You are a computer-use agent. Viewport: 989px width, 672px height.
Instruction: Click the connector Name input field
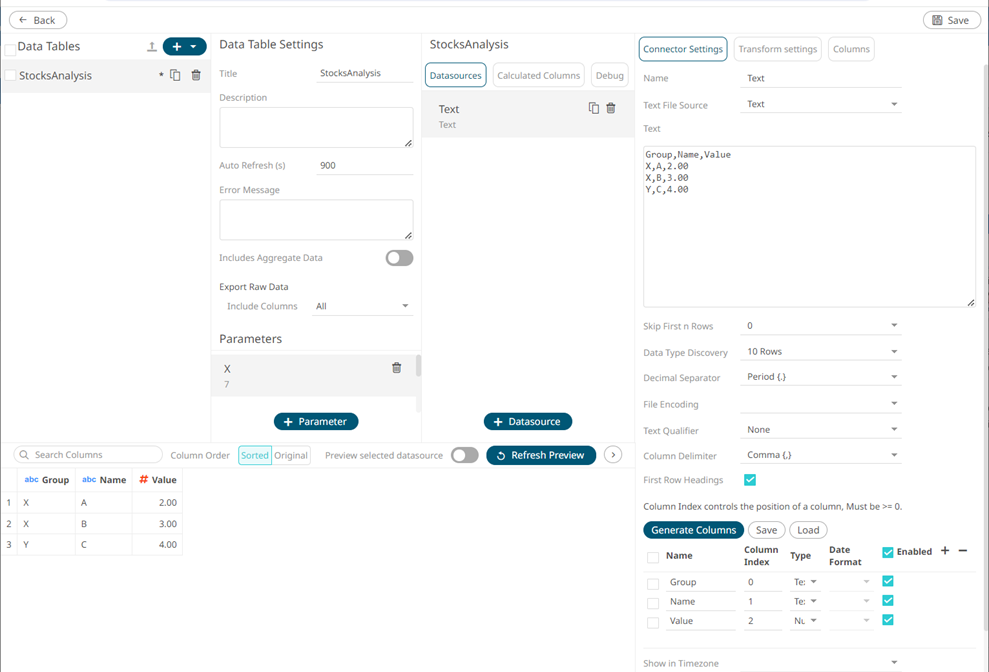coord(820,78)
